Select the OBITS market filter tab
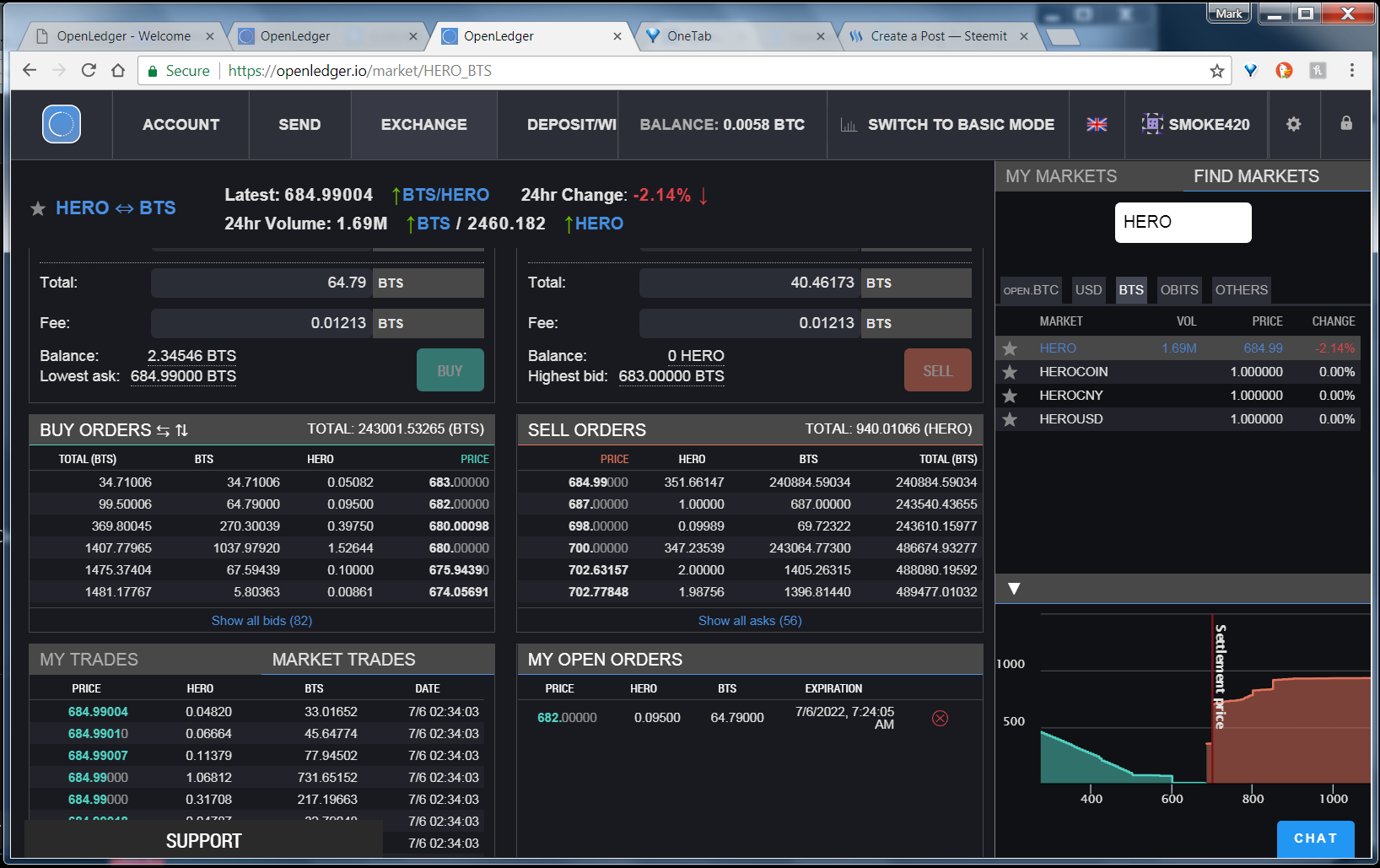1380x868 pixels. point(1178,290)
